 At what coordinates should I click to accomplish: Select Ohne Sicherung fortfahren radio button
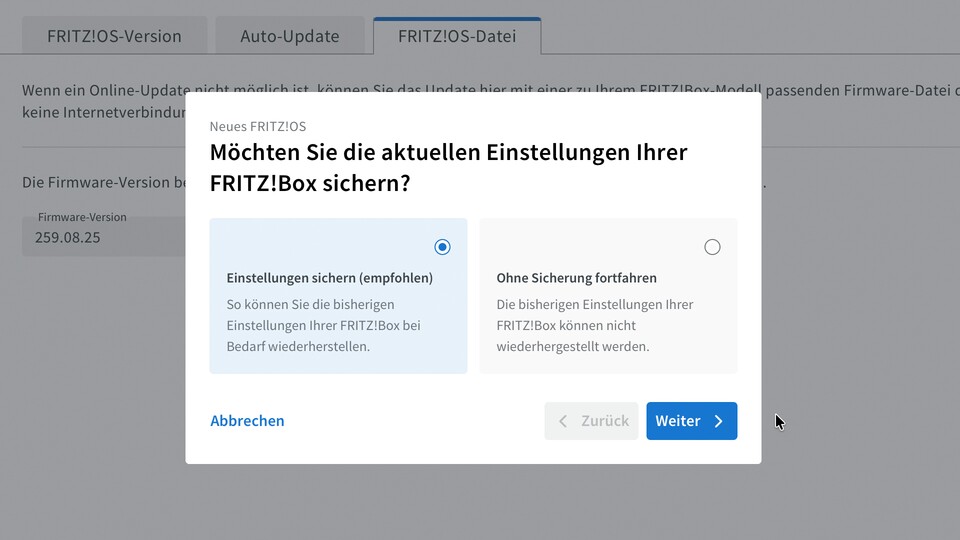pyautogui.click(x=712, y=247)
